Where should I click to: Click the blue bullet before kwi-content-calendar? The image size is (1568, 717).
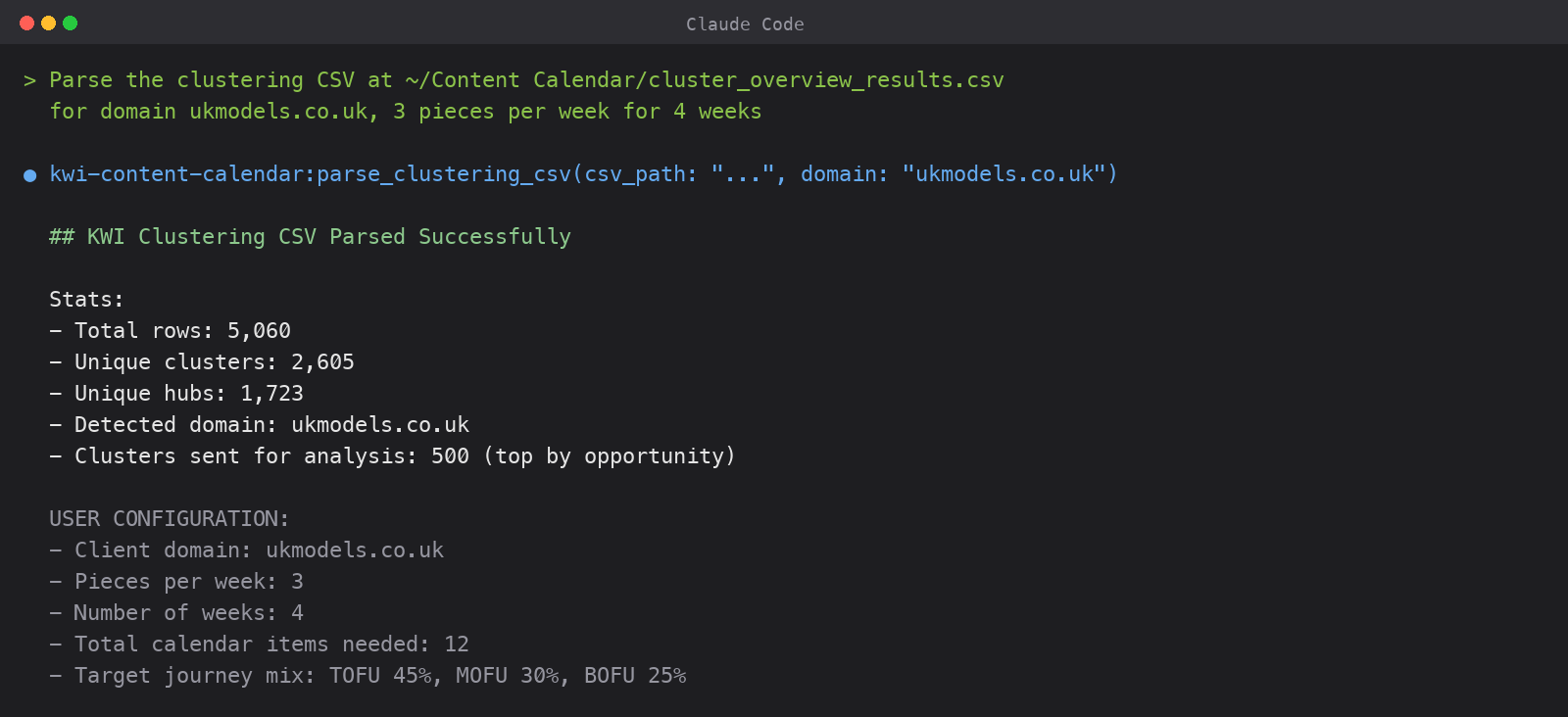[30, 175]
